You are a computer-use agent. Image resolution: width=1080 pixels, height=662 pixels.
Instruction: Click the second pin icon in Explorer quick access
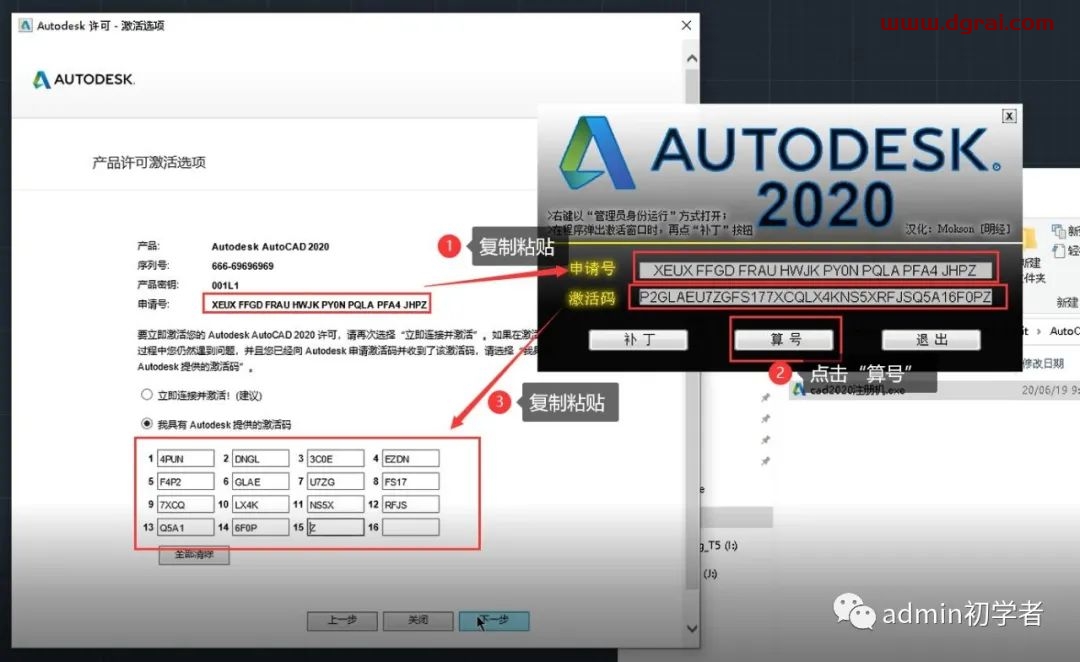point(765,419)
